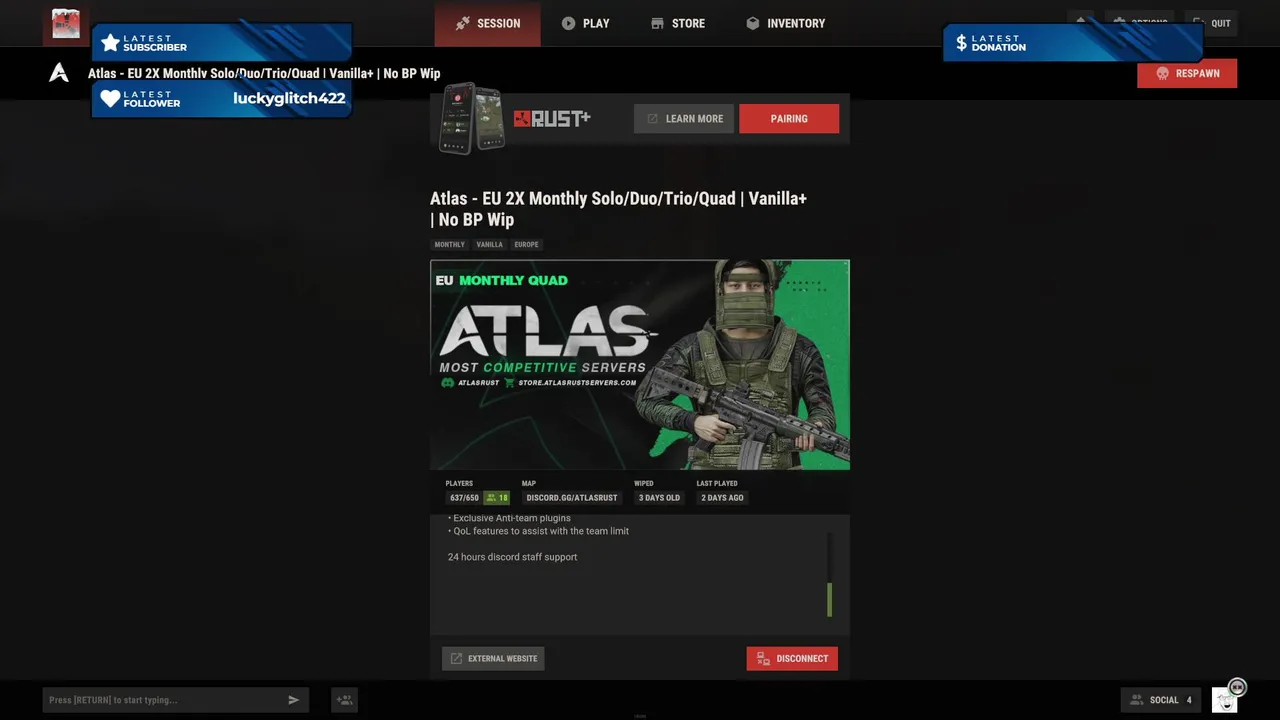Image resolution: width=1280 pixels, height=720 pixels.
Task: Click the Disconnect button's network icon
Action: click(x=763, y=658)
